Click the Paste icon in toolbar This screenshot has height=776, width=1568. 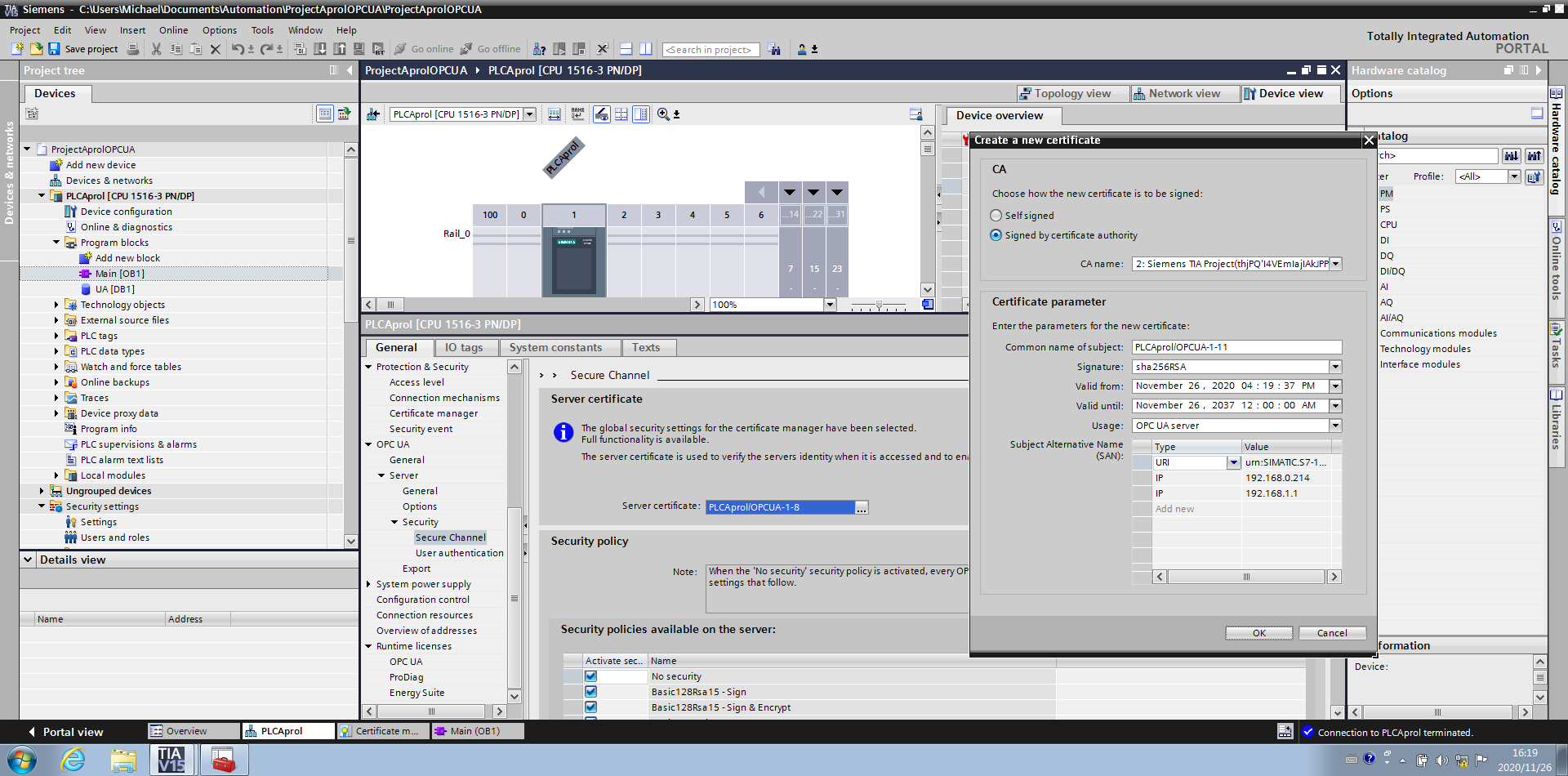[195, 49]
